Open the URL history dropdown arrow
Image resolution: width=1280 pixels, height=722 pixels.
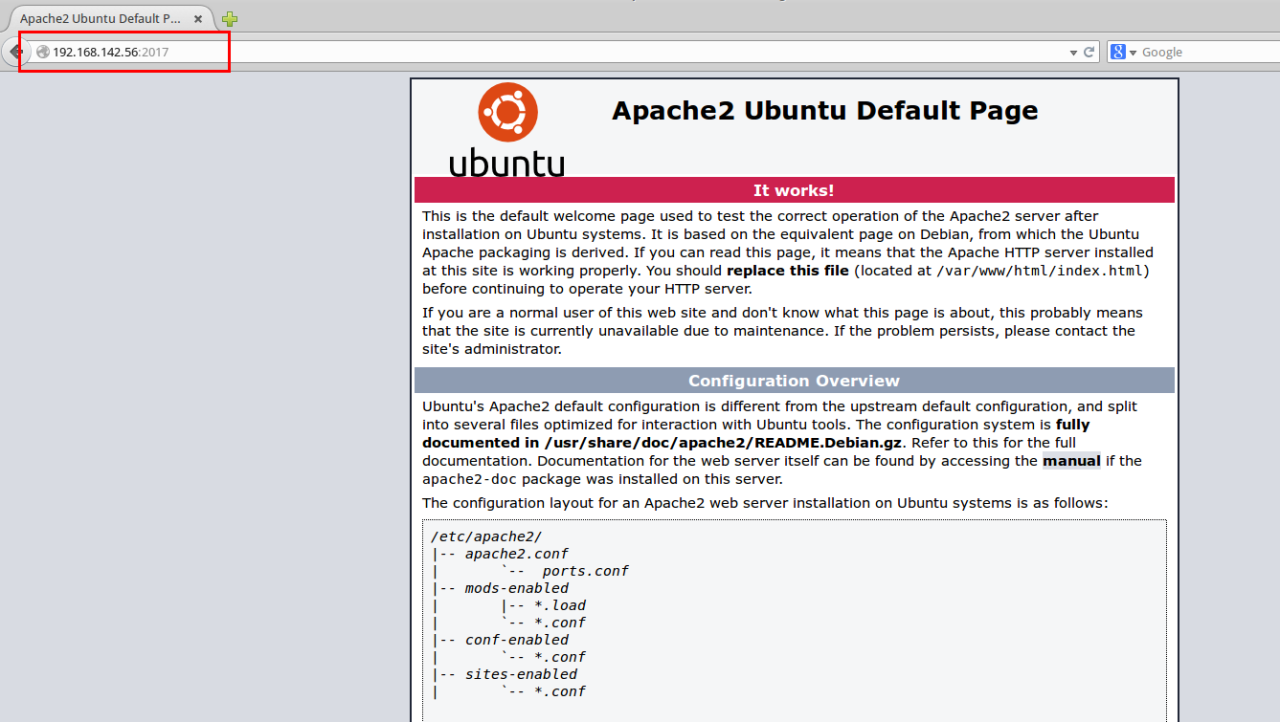pos(1074,52)
